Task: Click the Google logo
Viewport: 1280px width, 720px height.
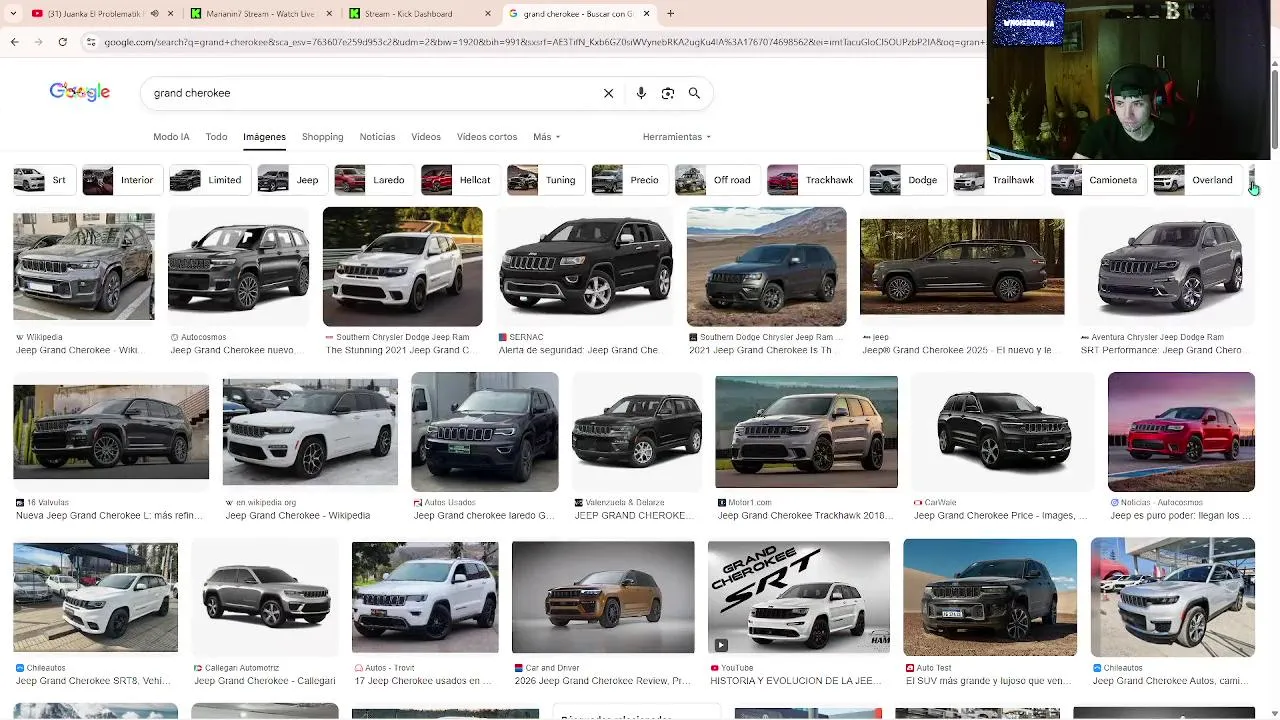Action: coord(80,92)
